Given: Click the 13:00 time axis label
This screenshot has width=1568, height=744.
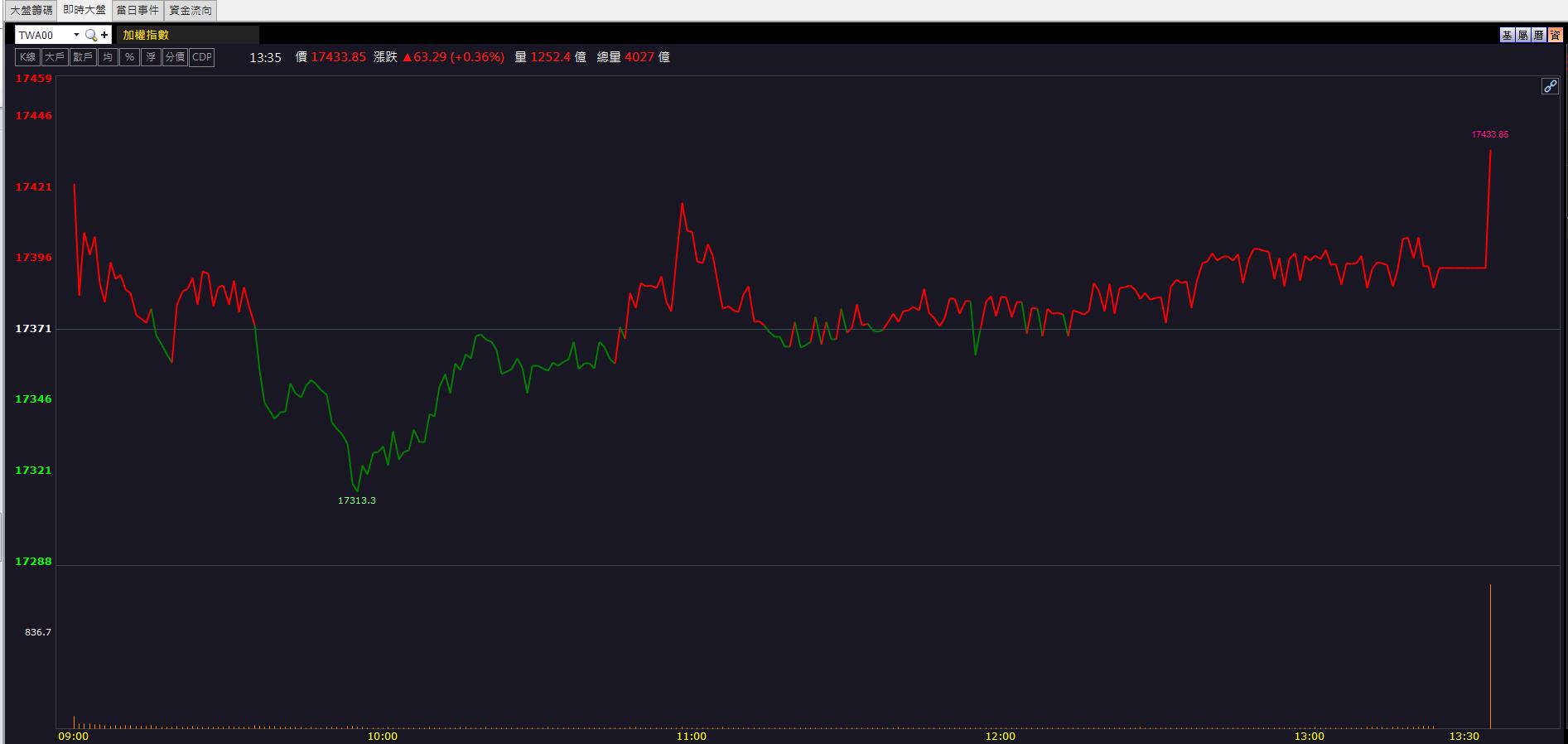Looking at the screenshot, I should (x=1309, y=736).
